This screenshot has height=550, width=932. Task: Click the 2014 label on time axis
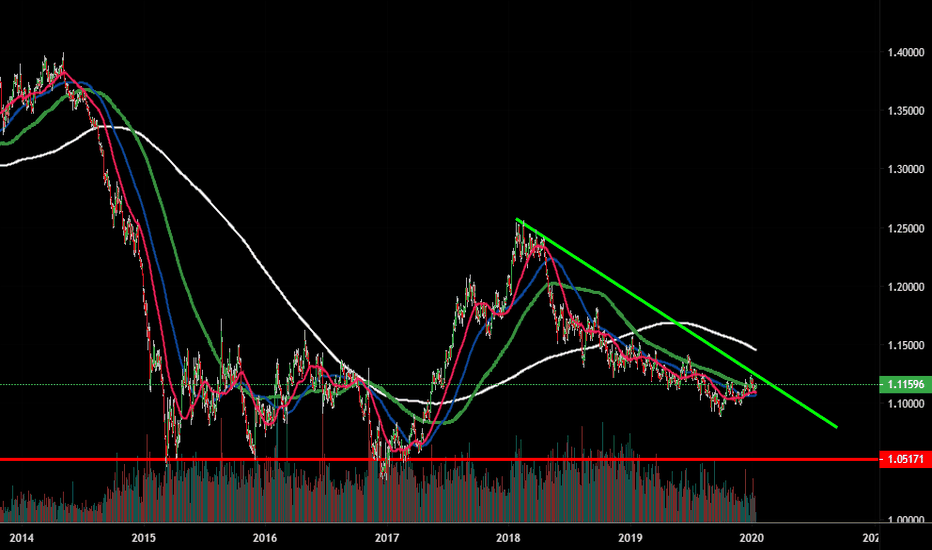click(x=22, y=538)
